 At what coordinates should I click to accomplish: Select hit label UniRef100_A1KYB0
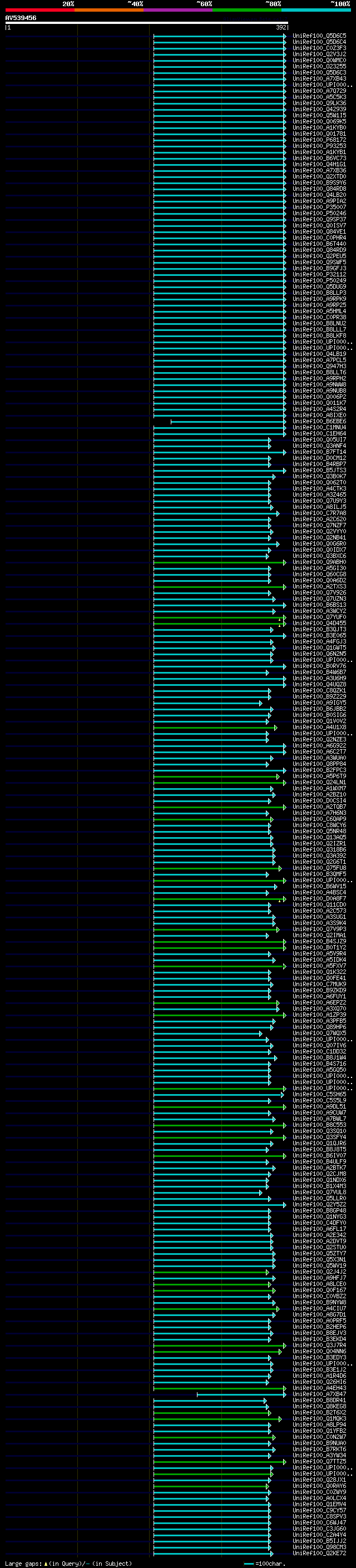click(x=319, y=128)
